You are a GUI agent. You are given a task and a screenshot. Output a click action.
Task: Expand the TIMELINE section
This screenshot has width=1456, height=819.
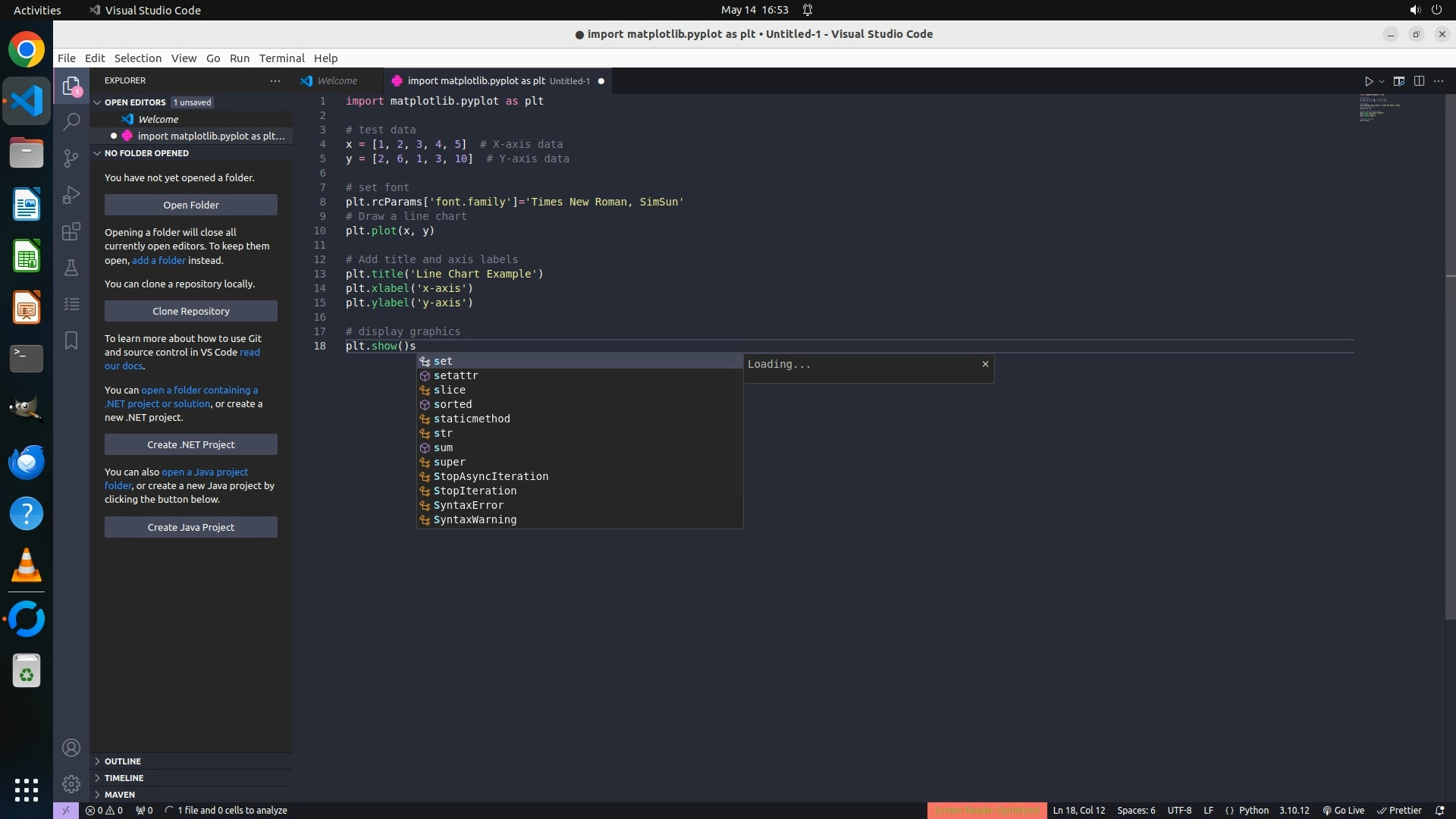click(x=124, y=778)
